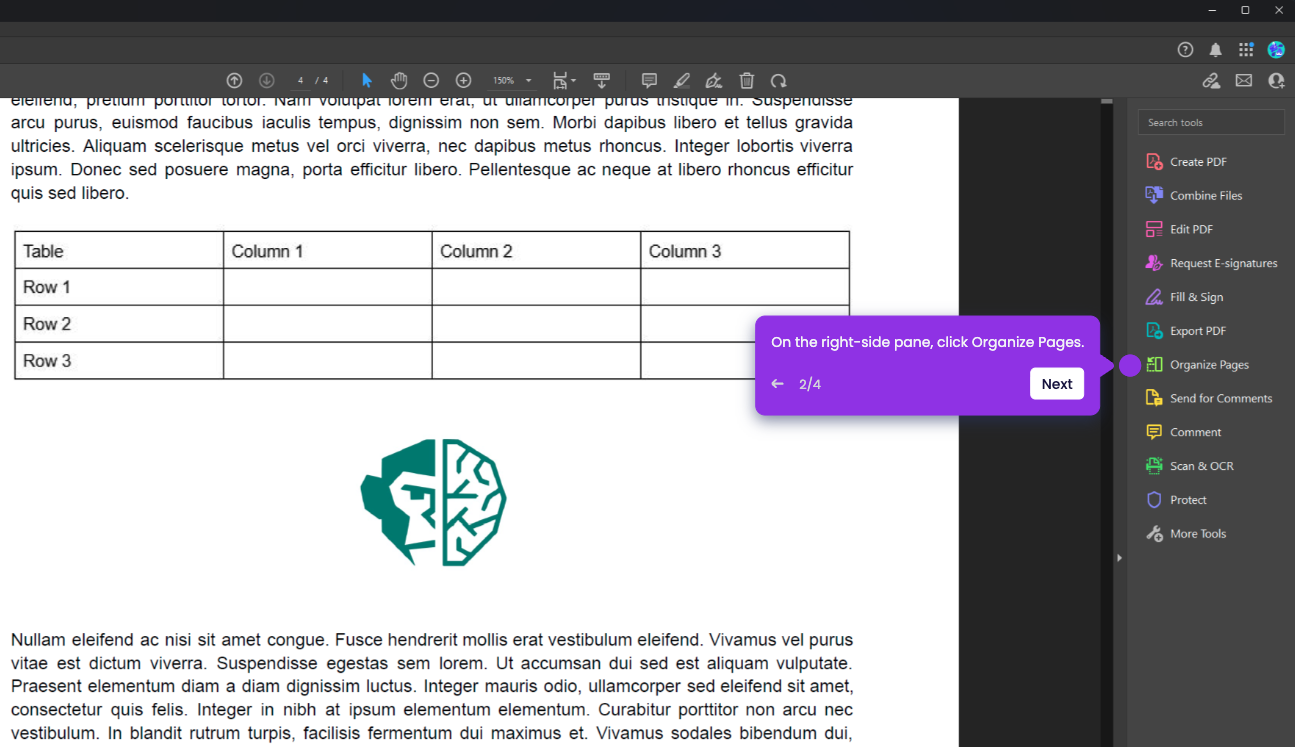This screenshot has height=747, width=1295.
Task: Activate the Hand pan tool
Action: coord(398,80)
